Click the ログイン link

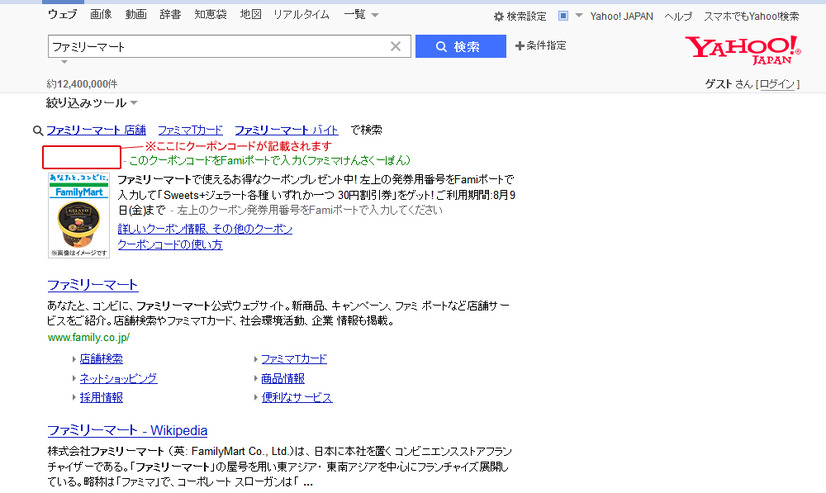(777, 84)
